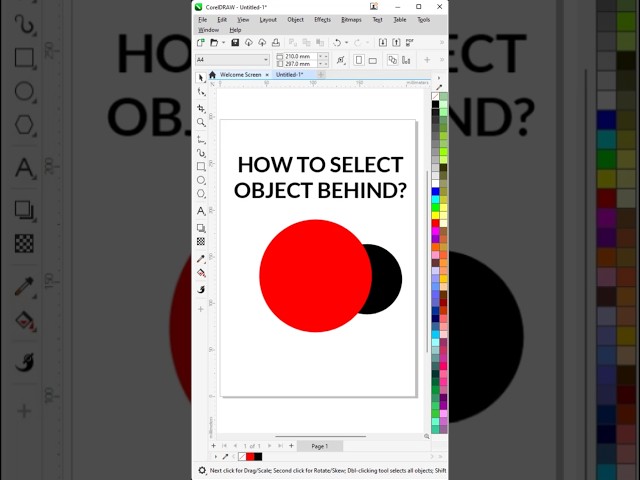
Task: Toggle the All Pages layout button
Action: (x=392, y=60)
